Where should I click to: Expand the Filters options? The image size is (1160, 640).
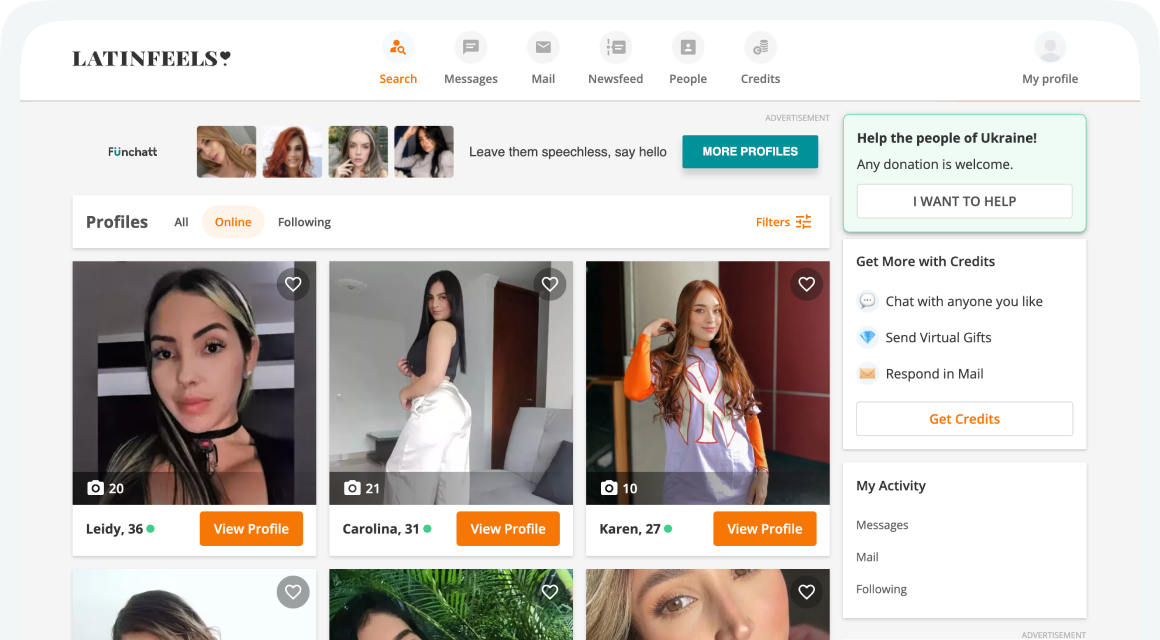coord(783,222)
